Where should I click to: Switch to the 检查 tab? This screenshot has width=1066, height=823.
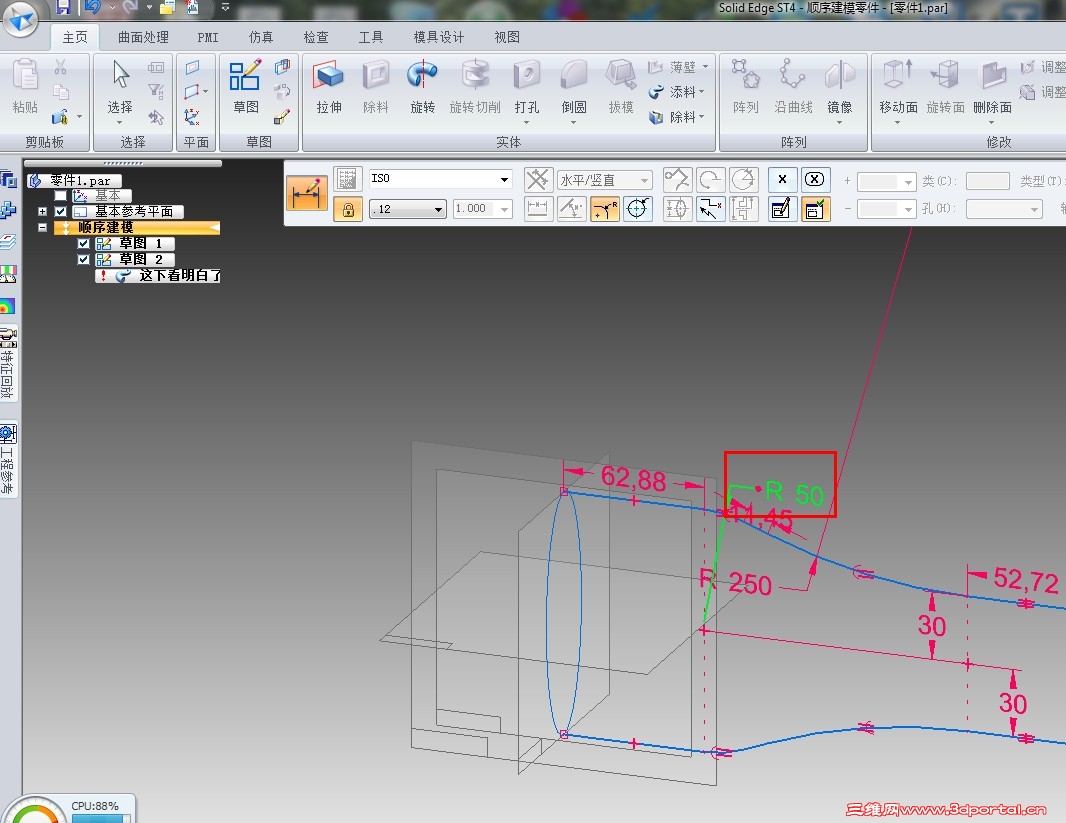(315, 37)
